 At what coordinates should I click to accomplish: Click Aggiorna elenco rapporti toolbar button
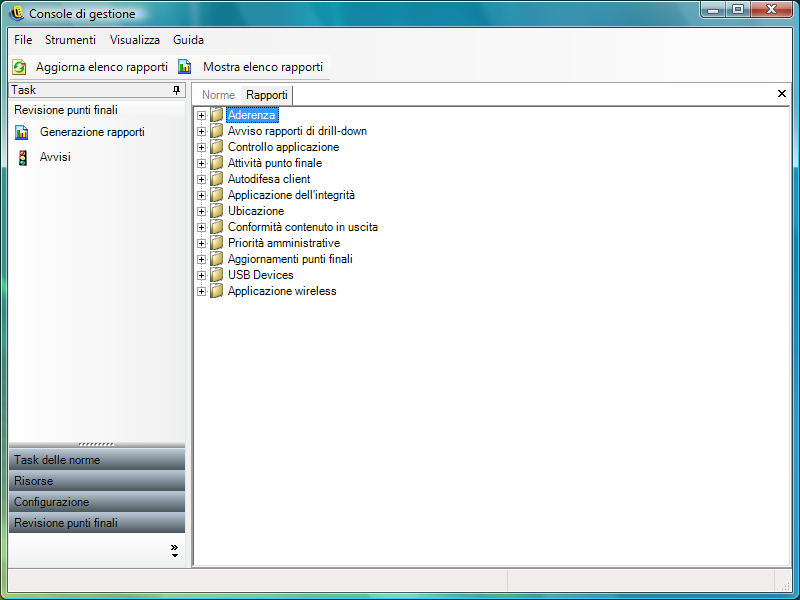[92, 67]
